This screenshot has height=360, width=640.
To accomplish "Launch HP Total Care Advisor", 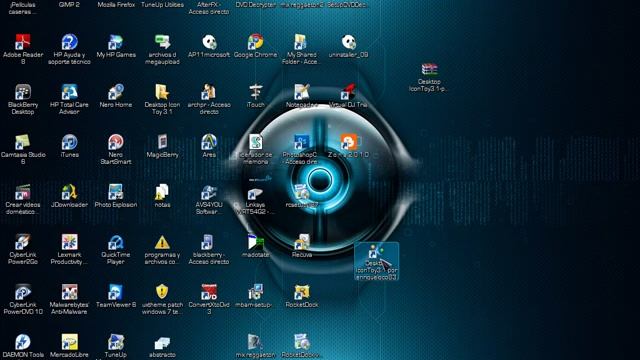I will (x=69, y=92).
